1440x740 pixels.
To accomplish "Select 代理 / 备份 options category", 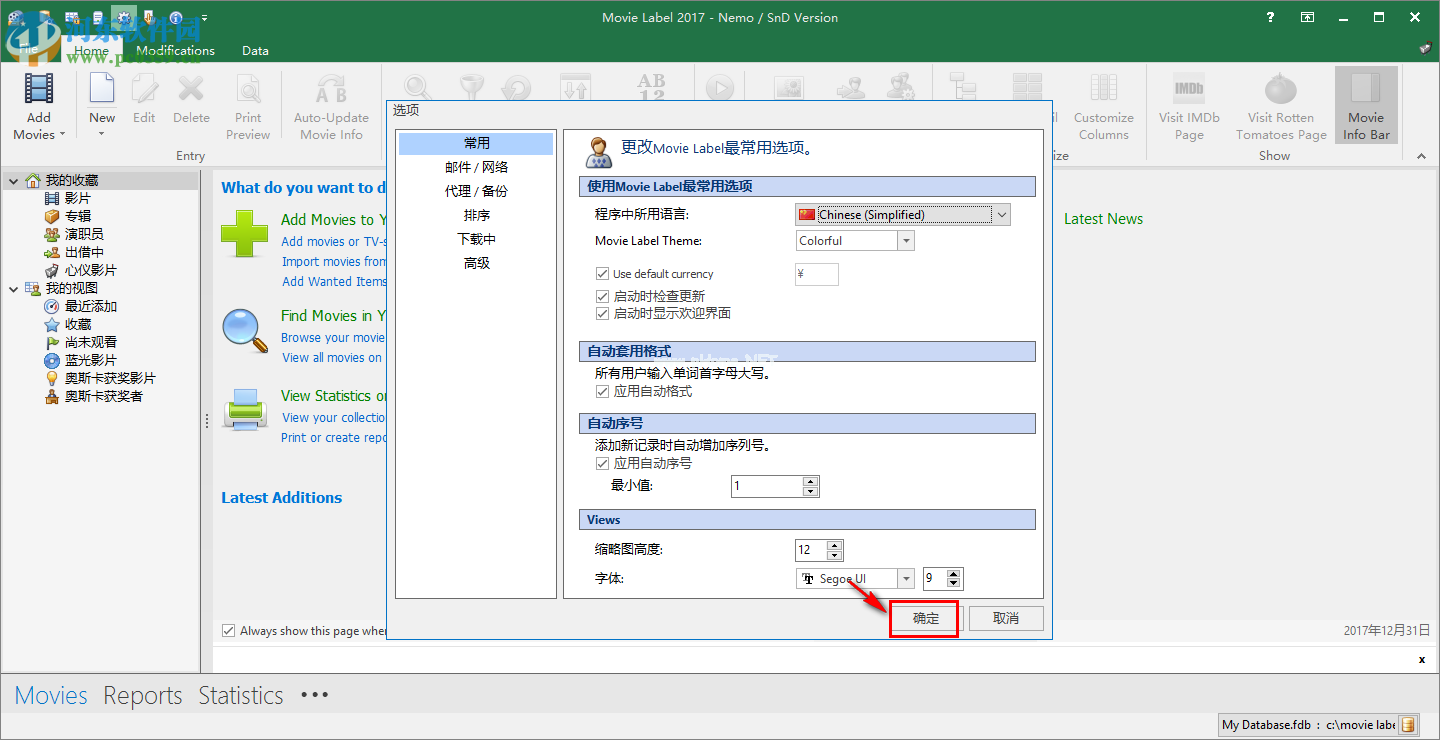I will [x=477, y=191].
